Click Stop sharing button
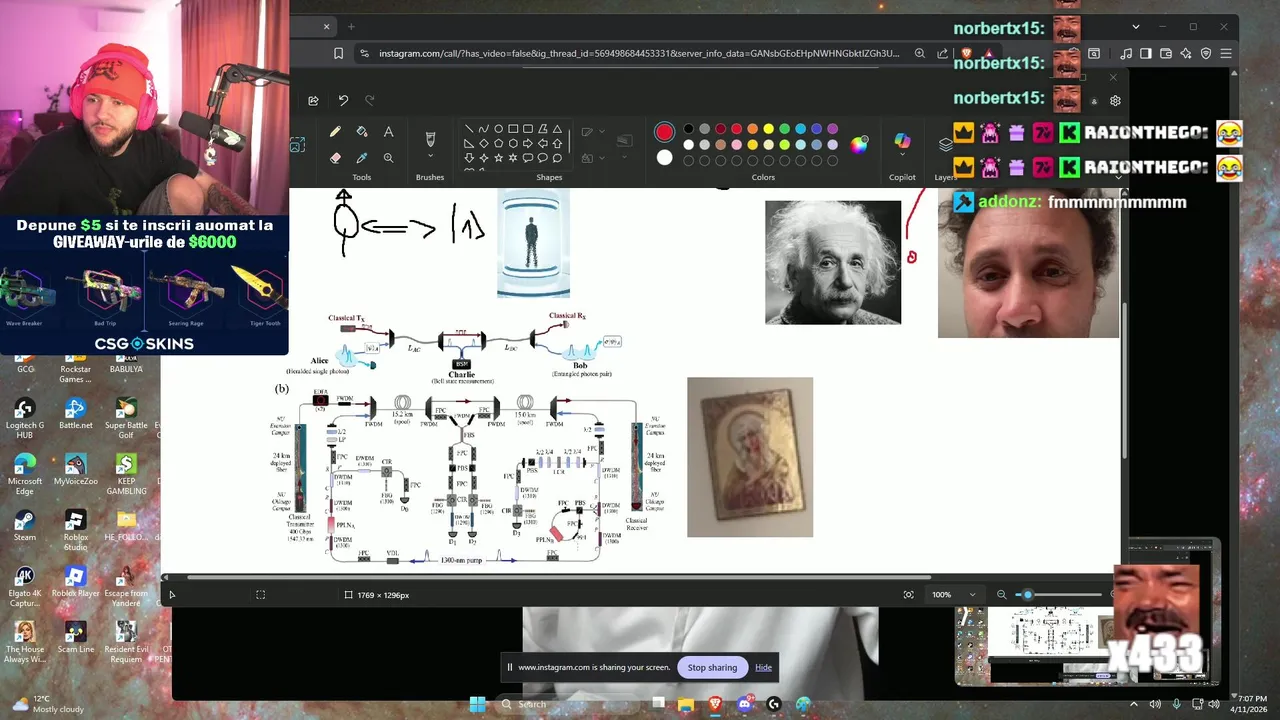The height and width of the screenshot is (720, 1280). [x=712, y=667]
